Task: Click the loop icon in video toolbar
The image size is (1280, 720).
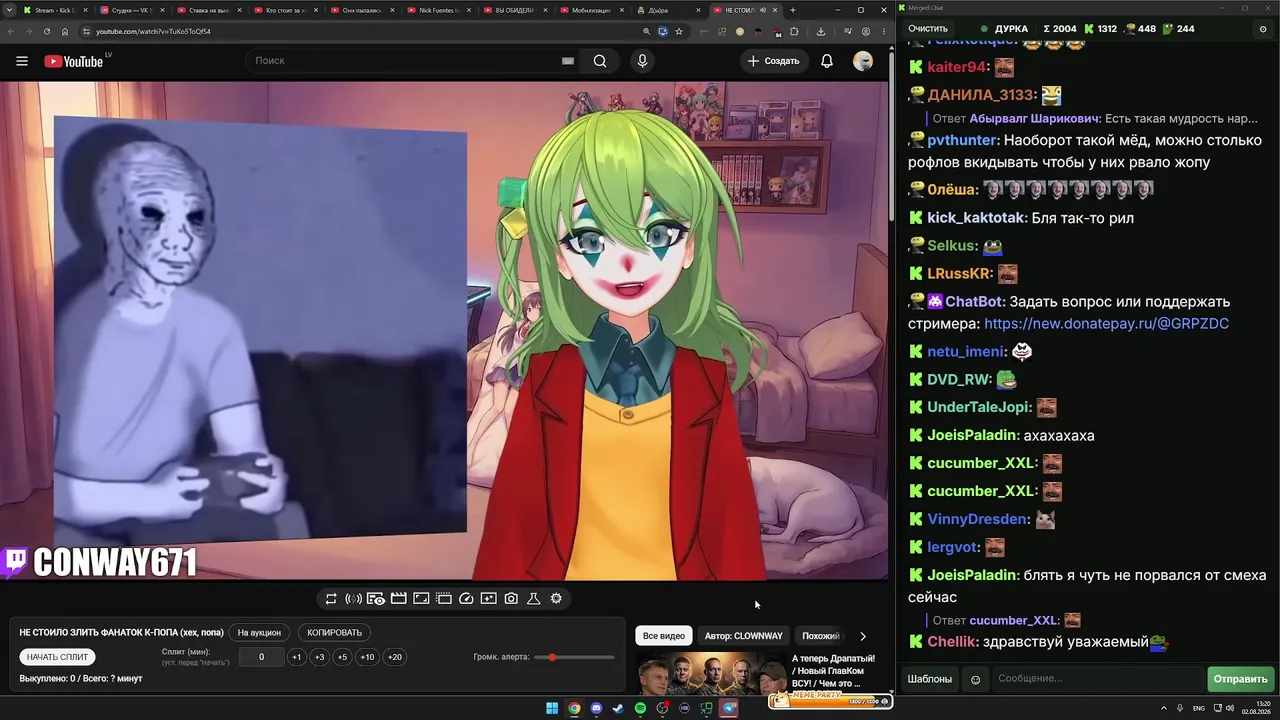Action: [x=331, y=599]
